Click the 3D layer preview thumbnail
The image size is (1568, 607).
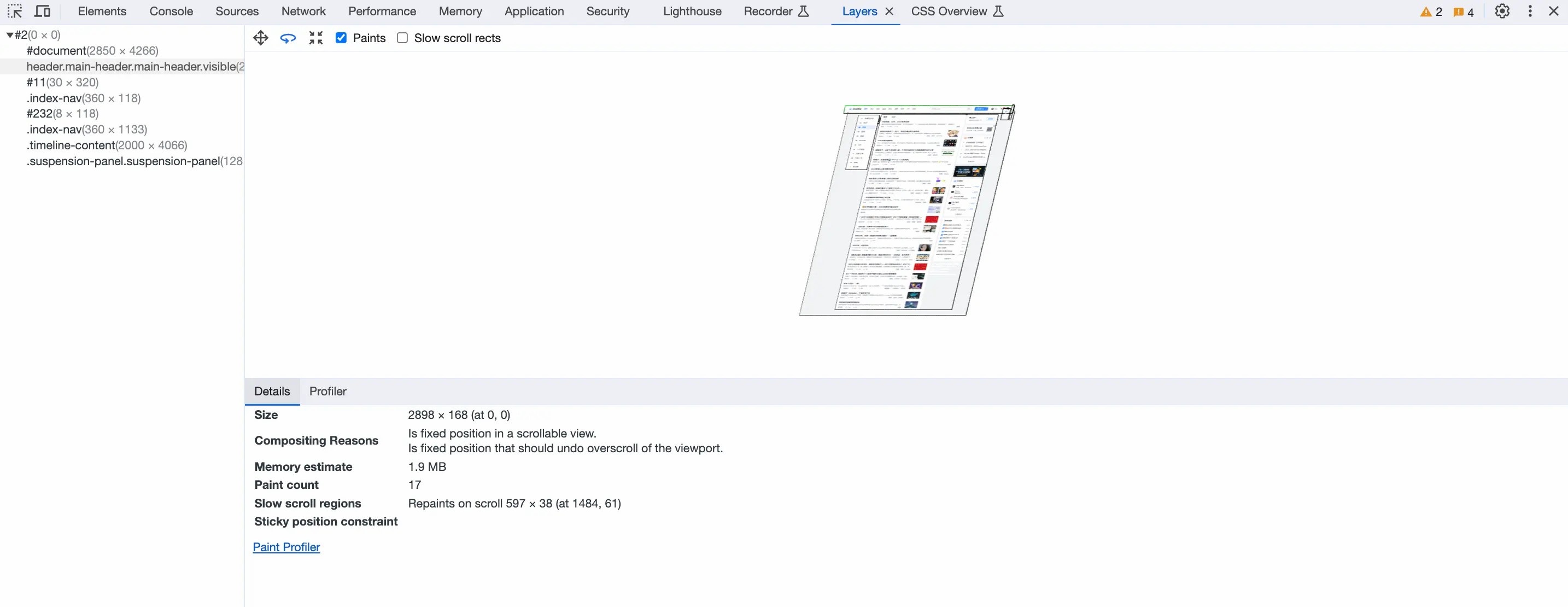[906, 210]
